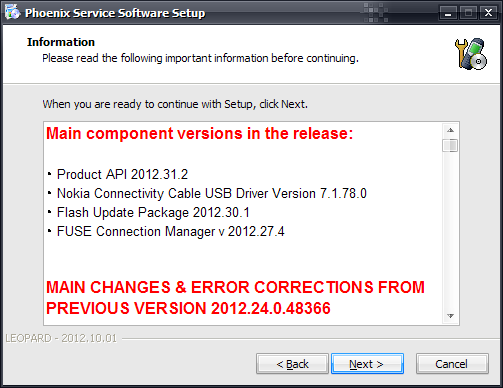This screenshot has width=503, height=388.
Task: Click the MAIN CHANGES & ERROR CORRECTIONS heading
Action: coord(235,298)
